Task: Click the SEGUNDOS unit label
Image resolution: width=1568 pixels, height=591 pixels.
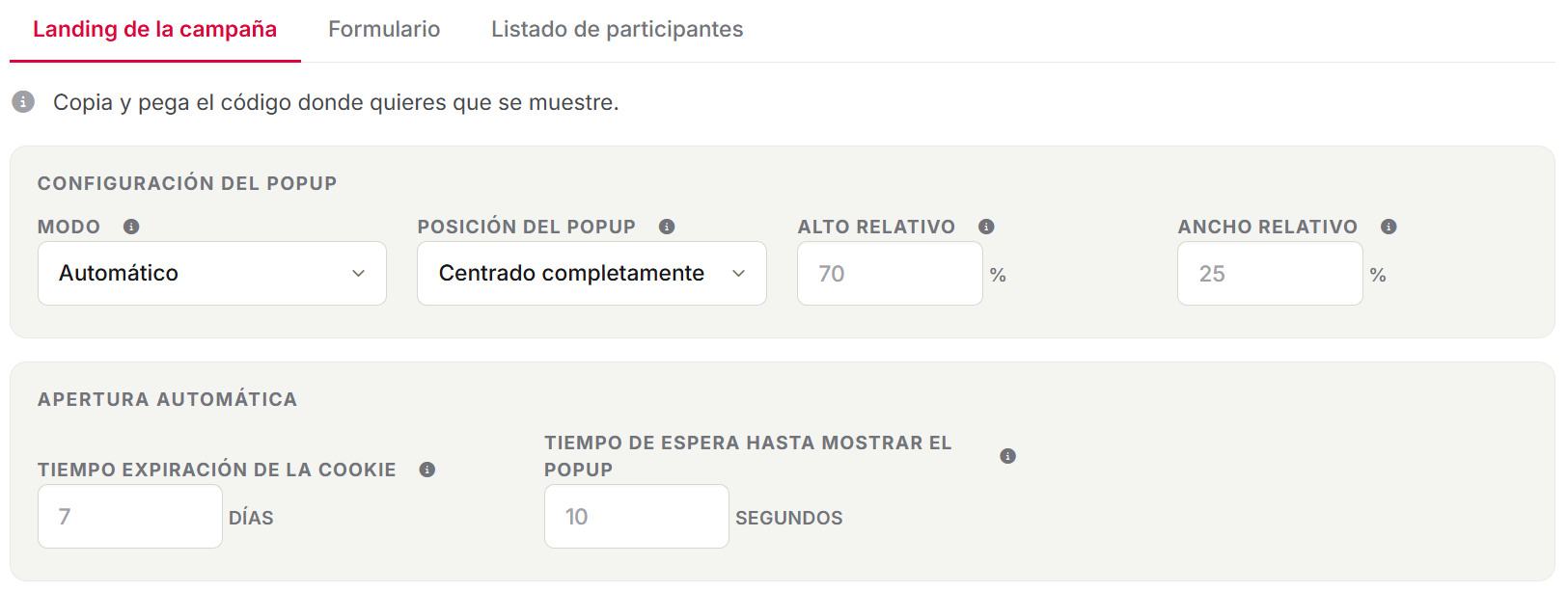Action: 789,518
